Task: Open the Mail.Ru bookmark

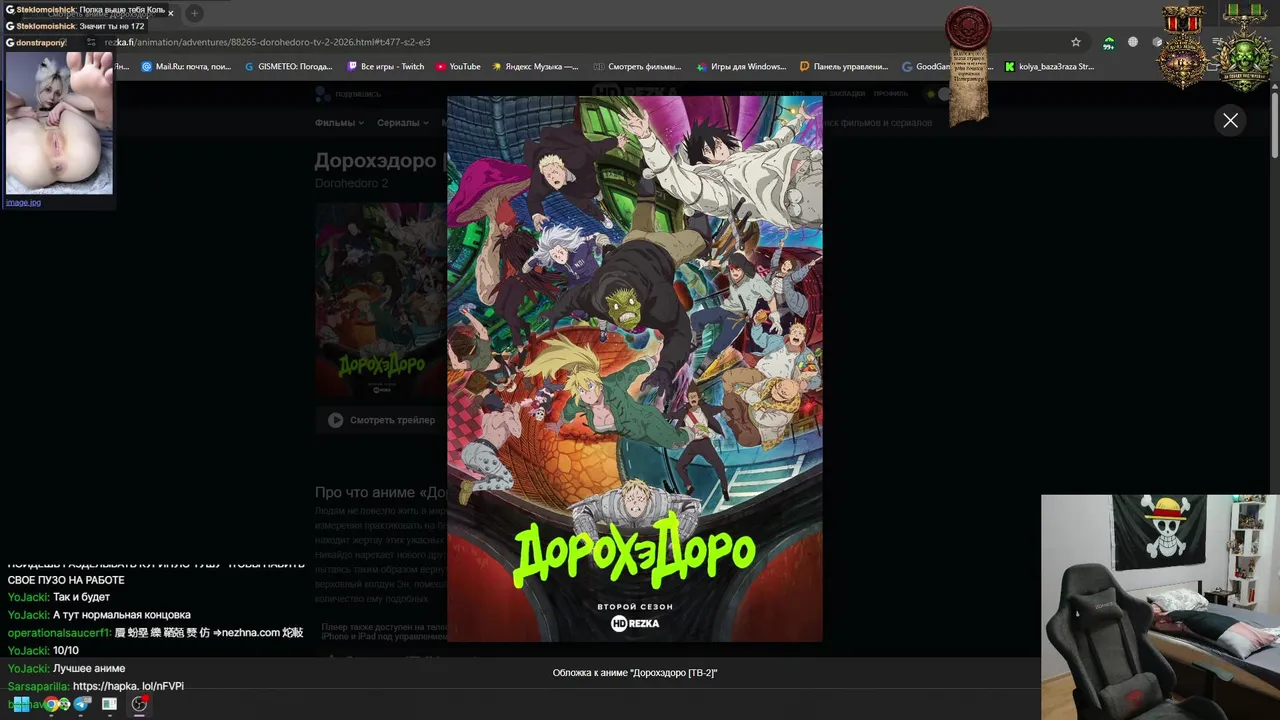Action: point(186,67)
